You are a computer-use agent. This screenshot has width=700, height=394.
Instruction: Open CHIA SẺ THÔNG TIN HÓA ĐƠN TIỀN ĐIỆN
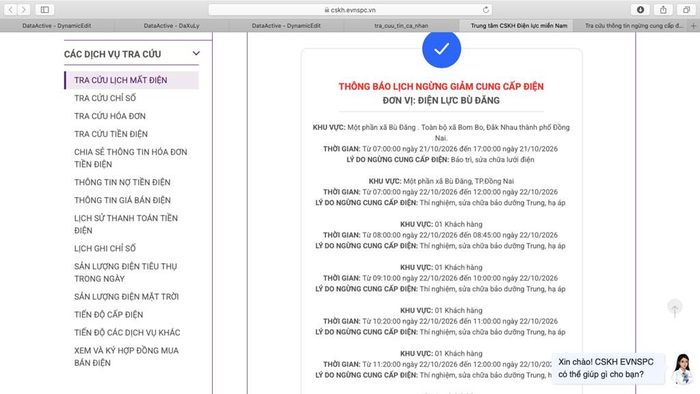point(131,158)
